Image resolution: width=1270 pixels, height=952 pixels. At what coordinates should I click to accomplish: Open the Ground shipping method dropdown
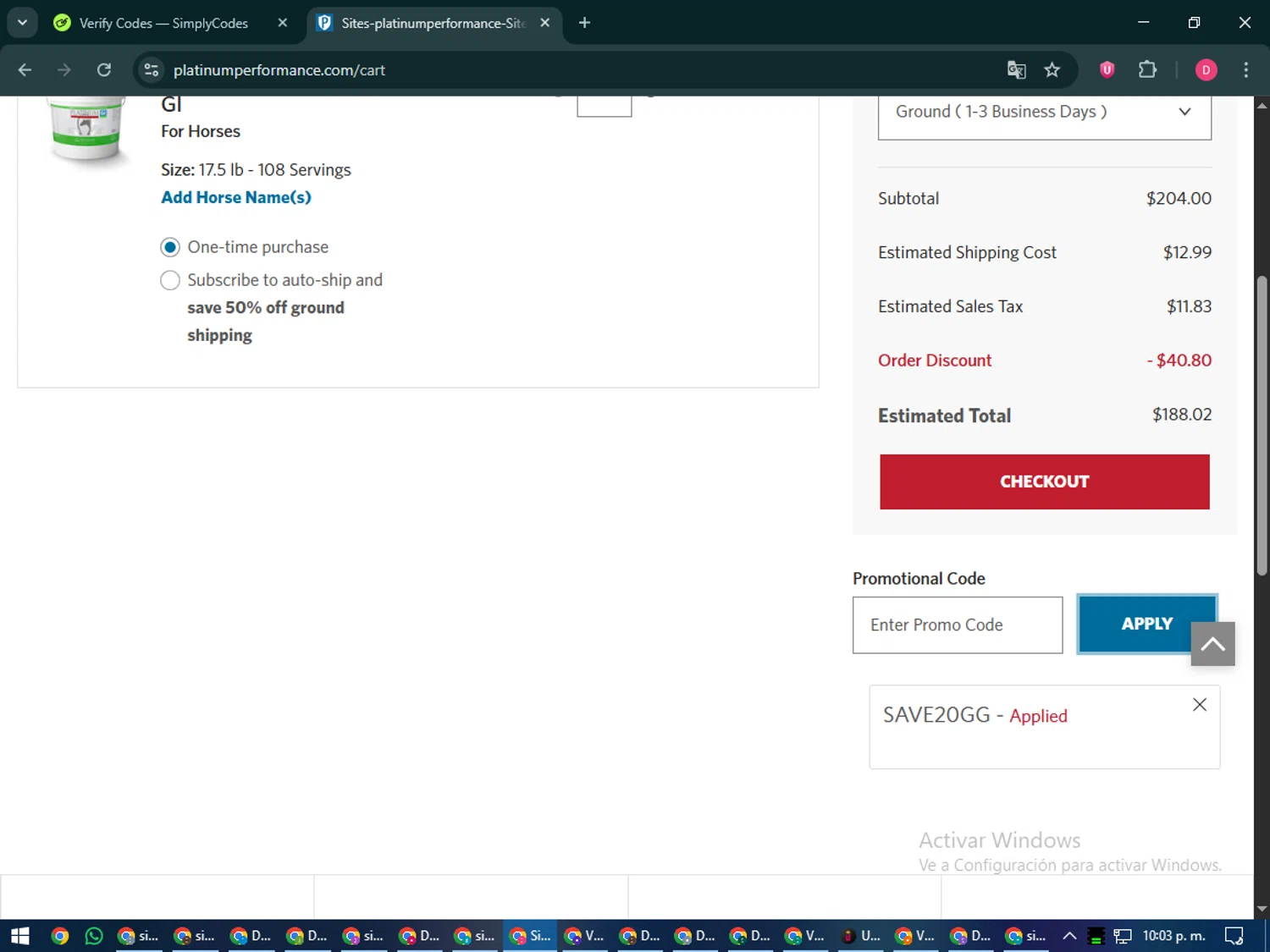pyautogui.click(x=1044, y=117)
